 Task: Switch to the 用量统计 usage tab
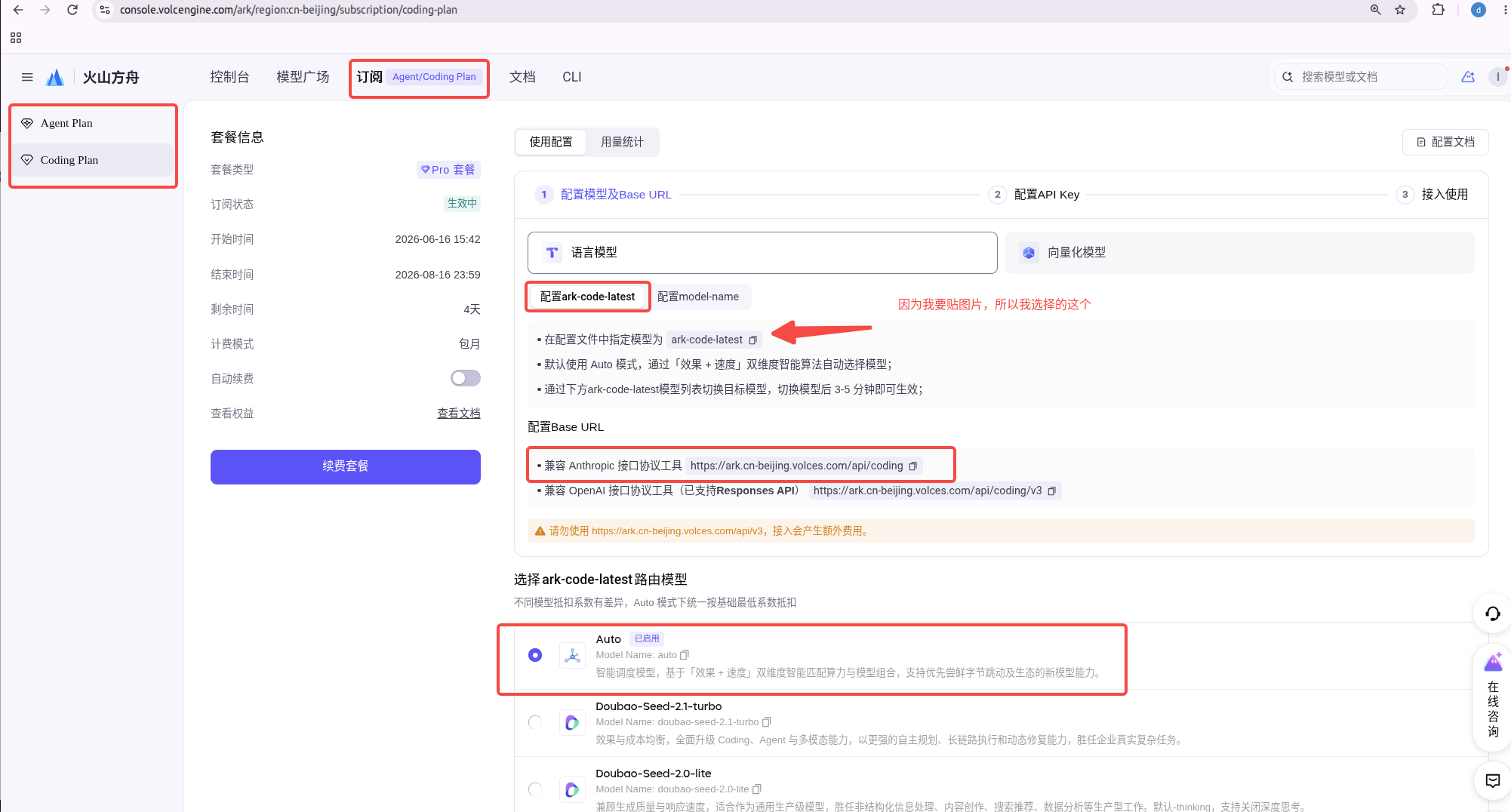622,142
